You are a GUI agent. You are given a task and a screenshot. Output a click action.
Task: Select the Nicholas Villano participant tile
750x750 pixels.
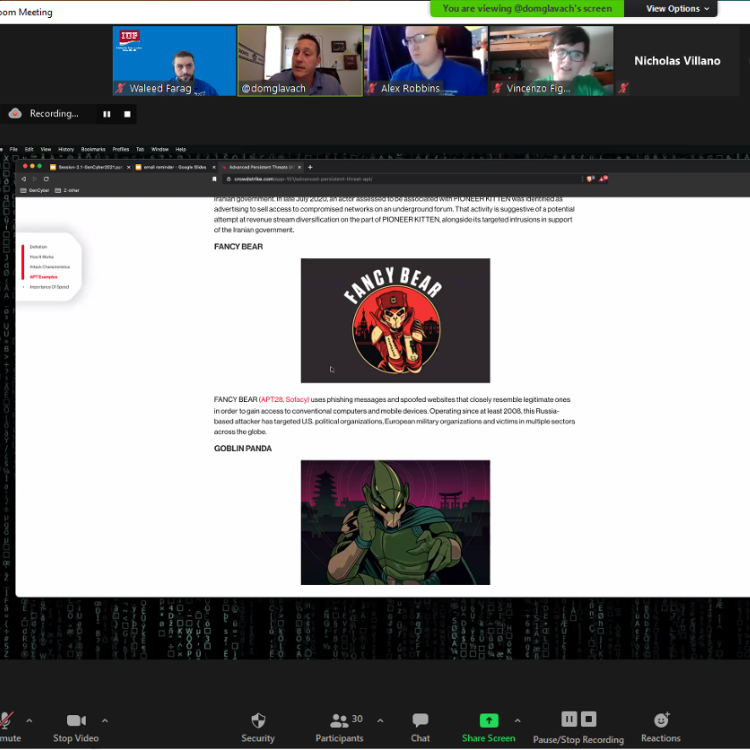pyautogui.click(x=677, y=61)
